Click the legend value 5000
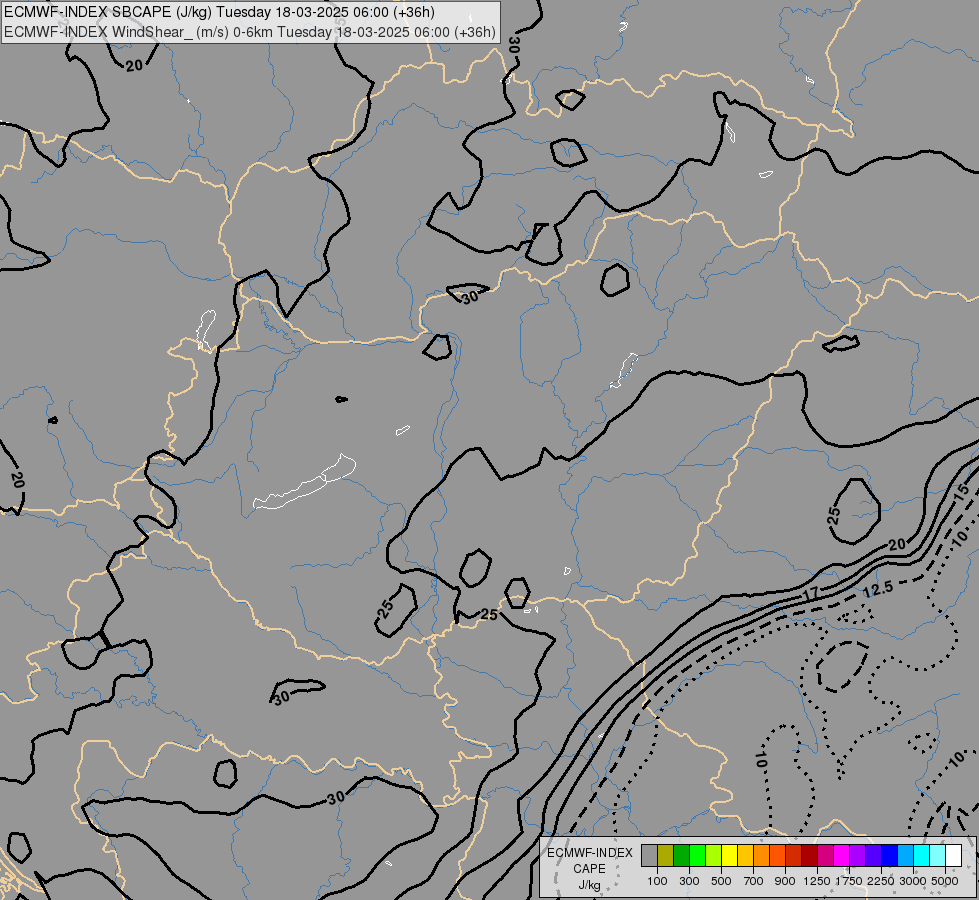Screen dimensions: 979x900 coord(945,881)
